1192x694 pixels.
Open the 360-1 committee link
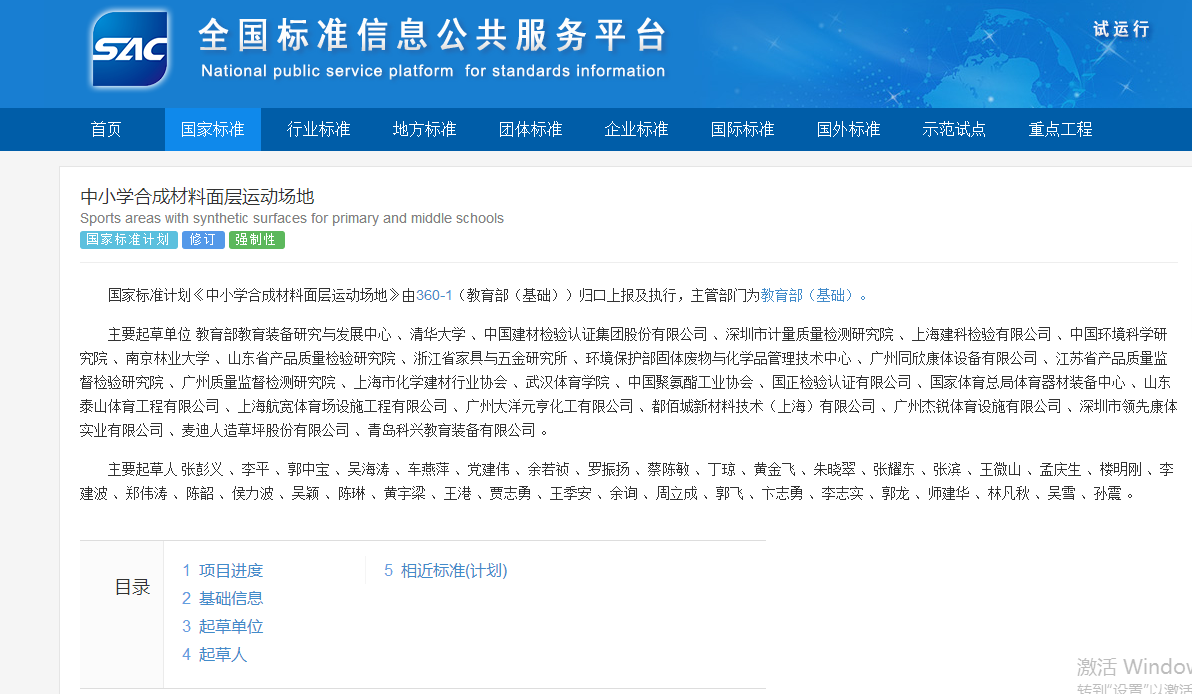(435, 295)
